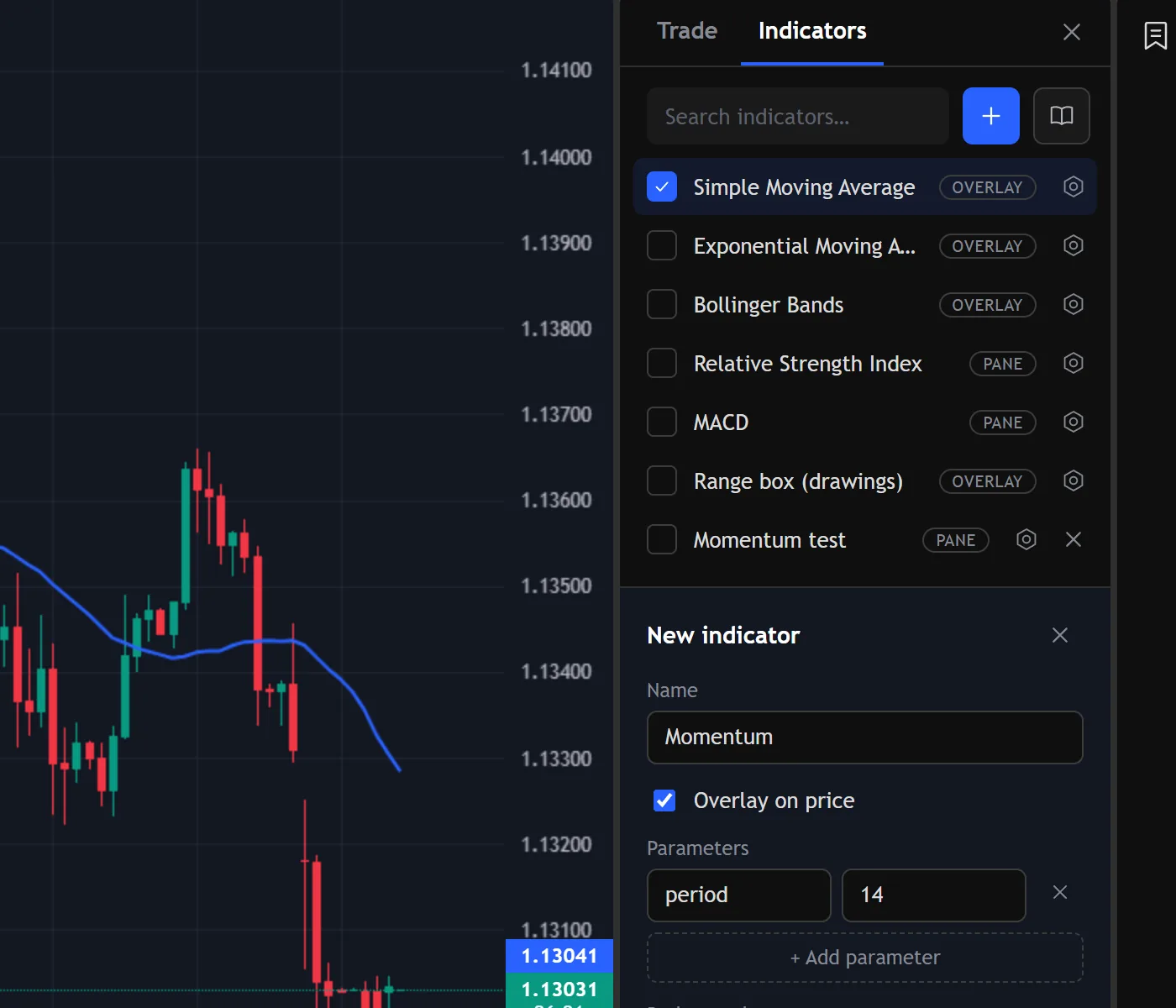The width and height of the screenshot is (1176, 1008).
Task: Open settings for Relative Strength Index
Action: [x=1073, y=363]
